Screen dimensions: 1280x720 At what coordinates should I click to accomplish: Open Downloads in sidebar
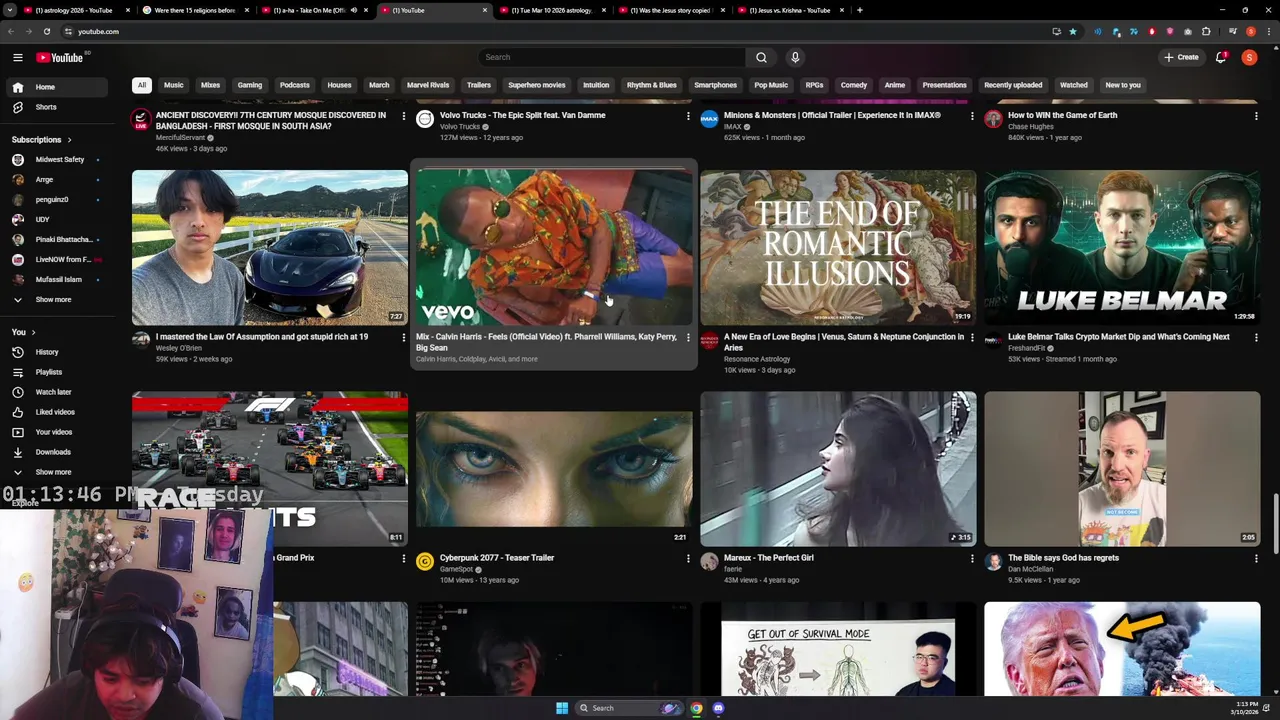(53, 452)
